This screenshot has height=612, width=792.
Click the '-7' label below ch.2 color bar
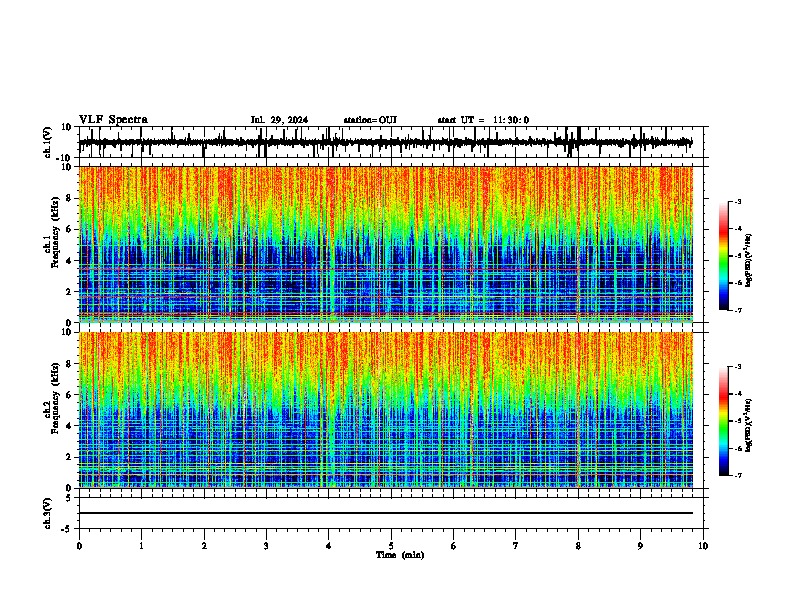(737, 476)
